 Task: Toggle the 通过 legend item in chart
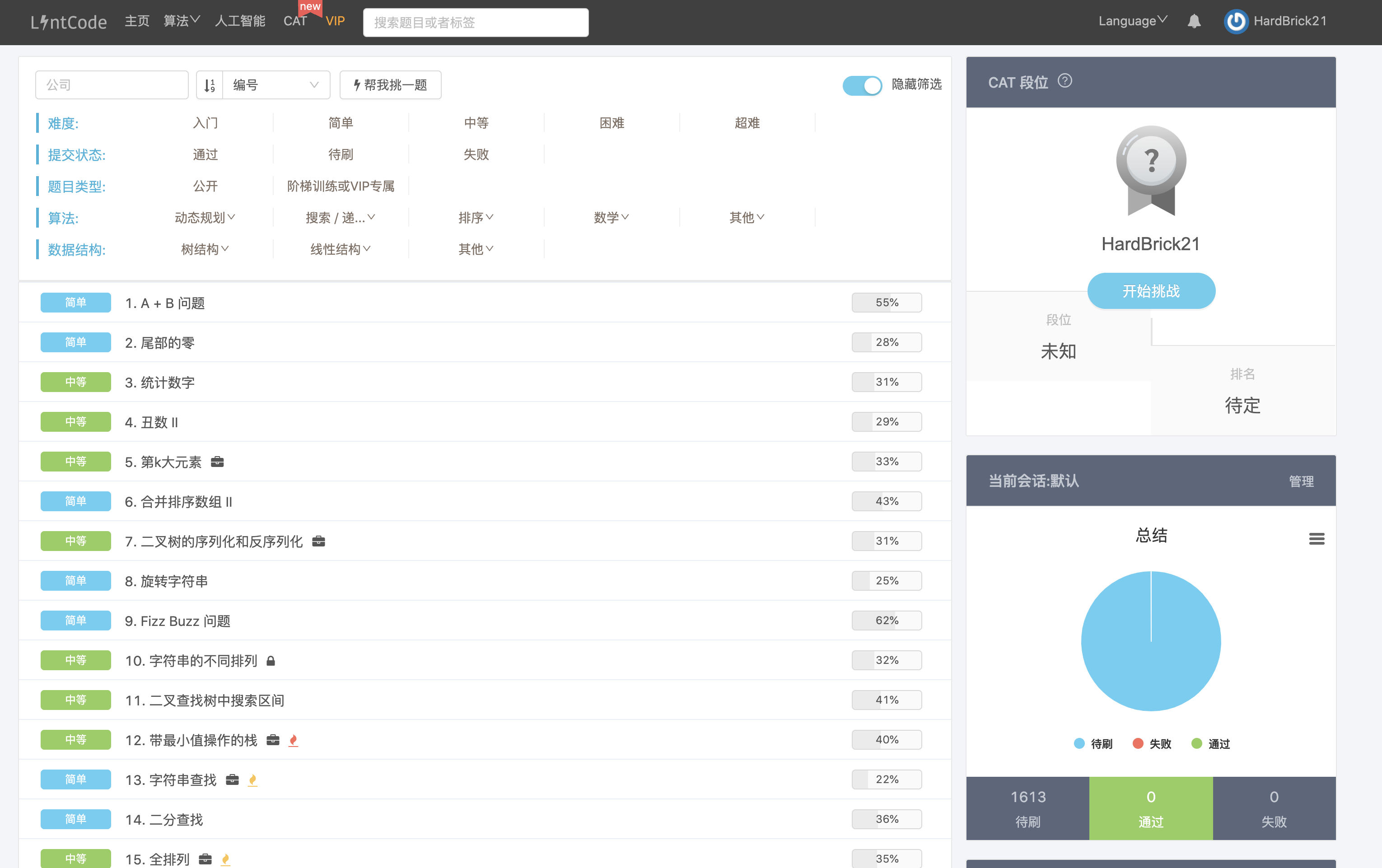point(1210,744)
